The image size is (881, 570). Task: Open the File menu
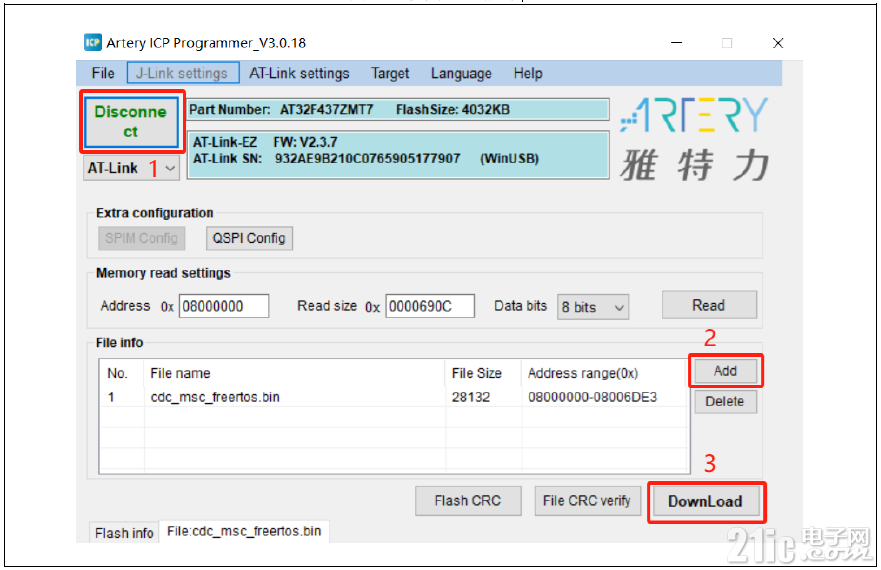[x=103, y=74]
